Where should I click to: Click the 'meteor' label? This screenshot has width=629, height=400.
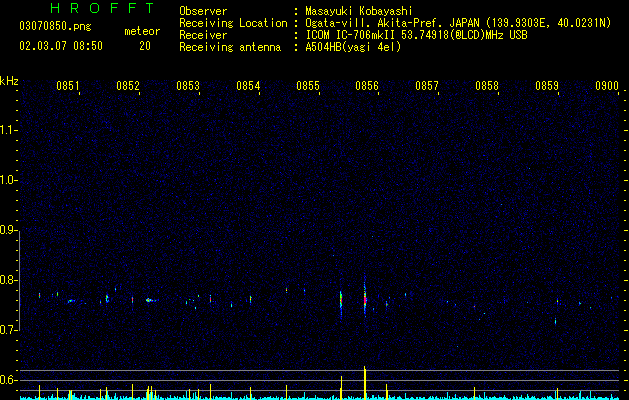click(x=142, y=31)
